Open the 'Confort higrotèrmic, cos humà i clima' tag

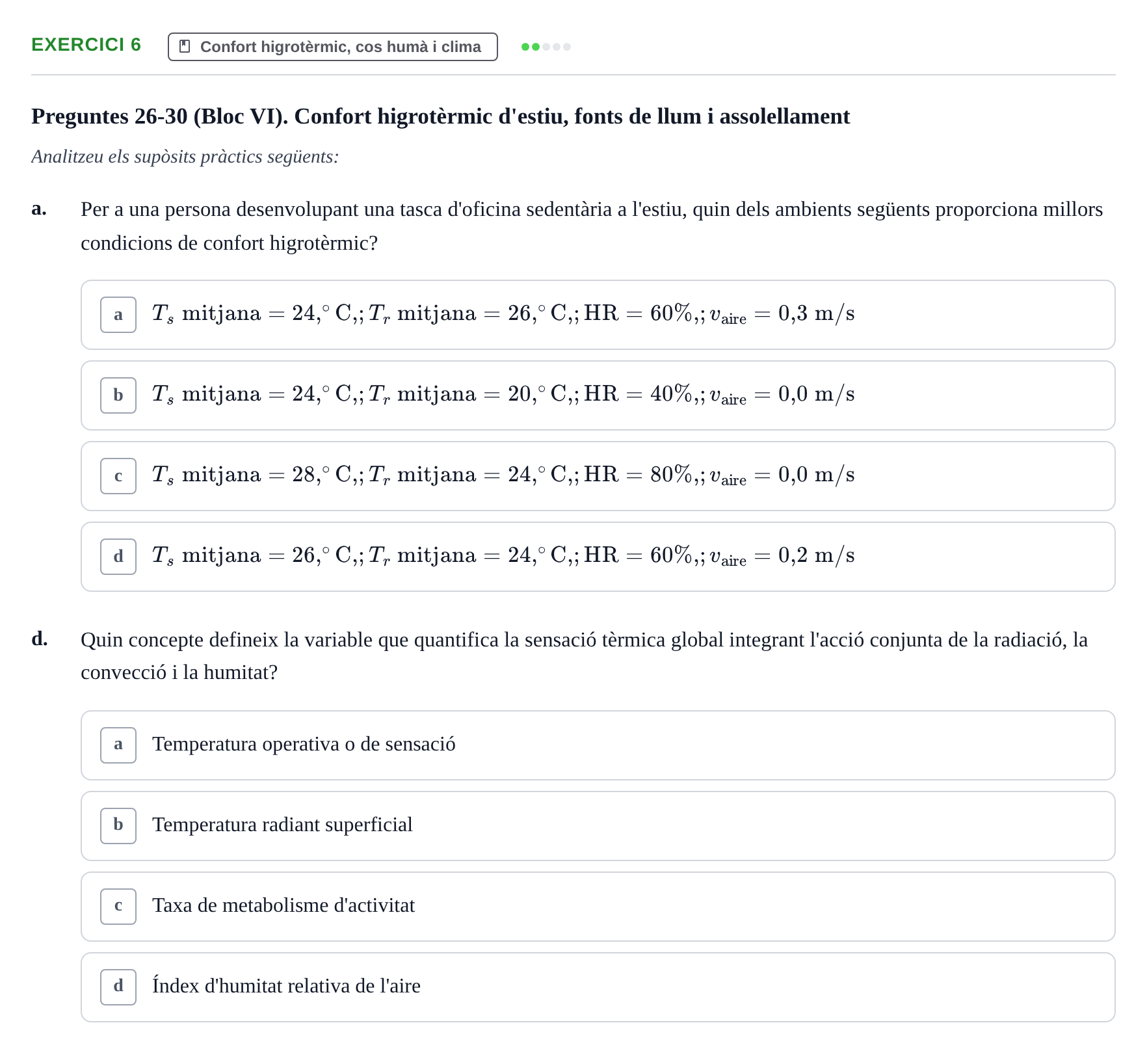333,47
